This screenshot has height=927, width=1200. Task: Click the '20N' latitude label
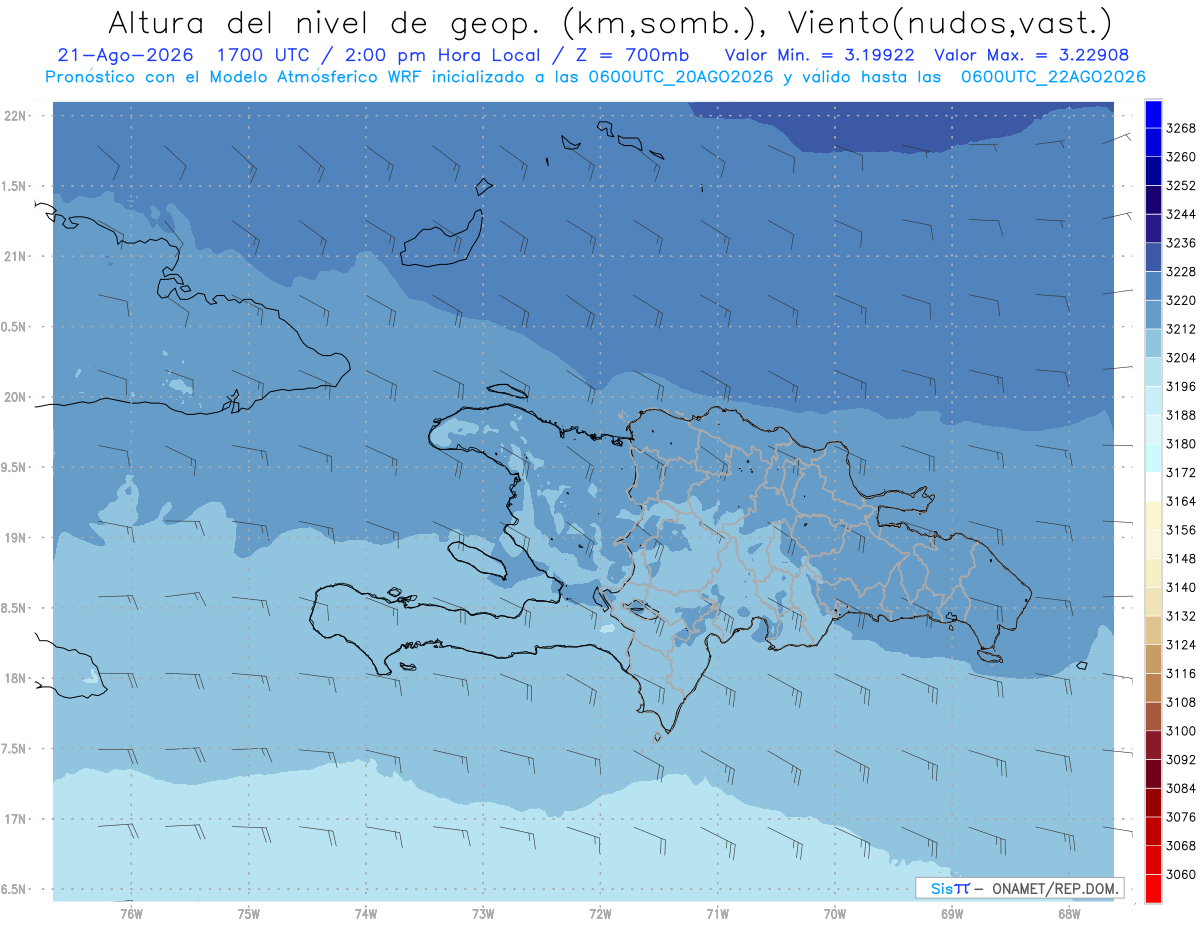[16, 398]
